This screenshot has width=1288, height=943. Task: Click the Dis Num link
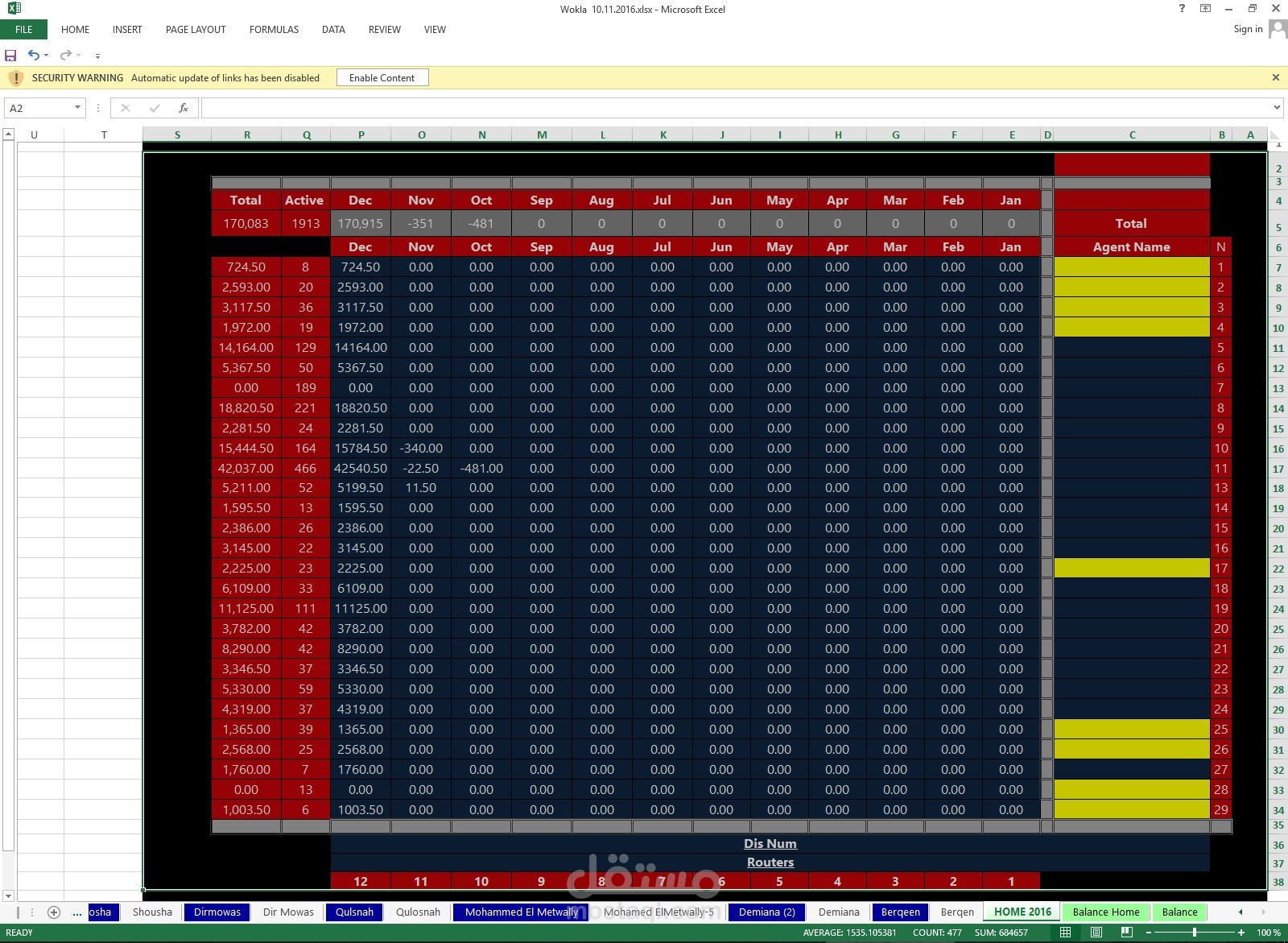pos(770,844)
